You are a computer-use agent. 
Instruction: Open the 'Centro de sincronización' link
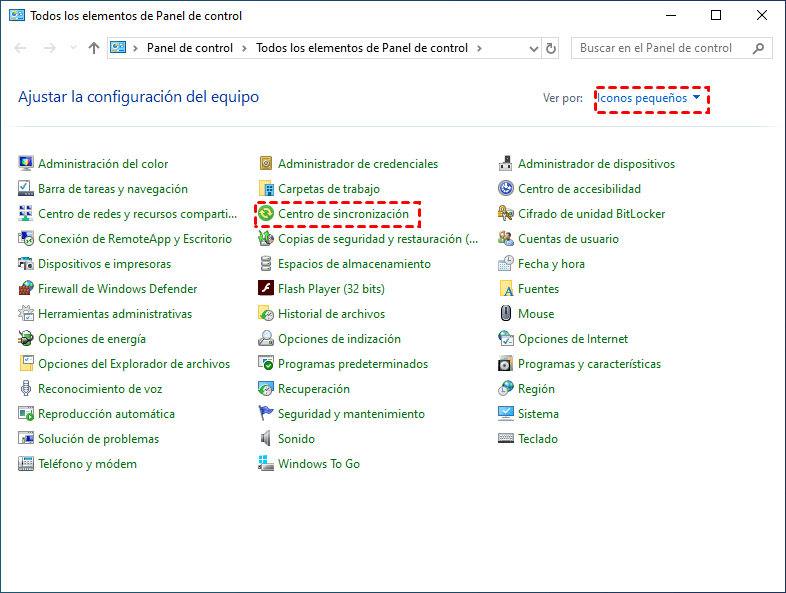[x=343, y=214]
